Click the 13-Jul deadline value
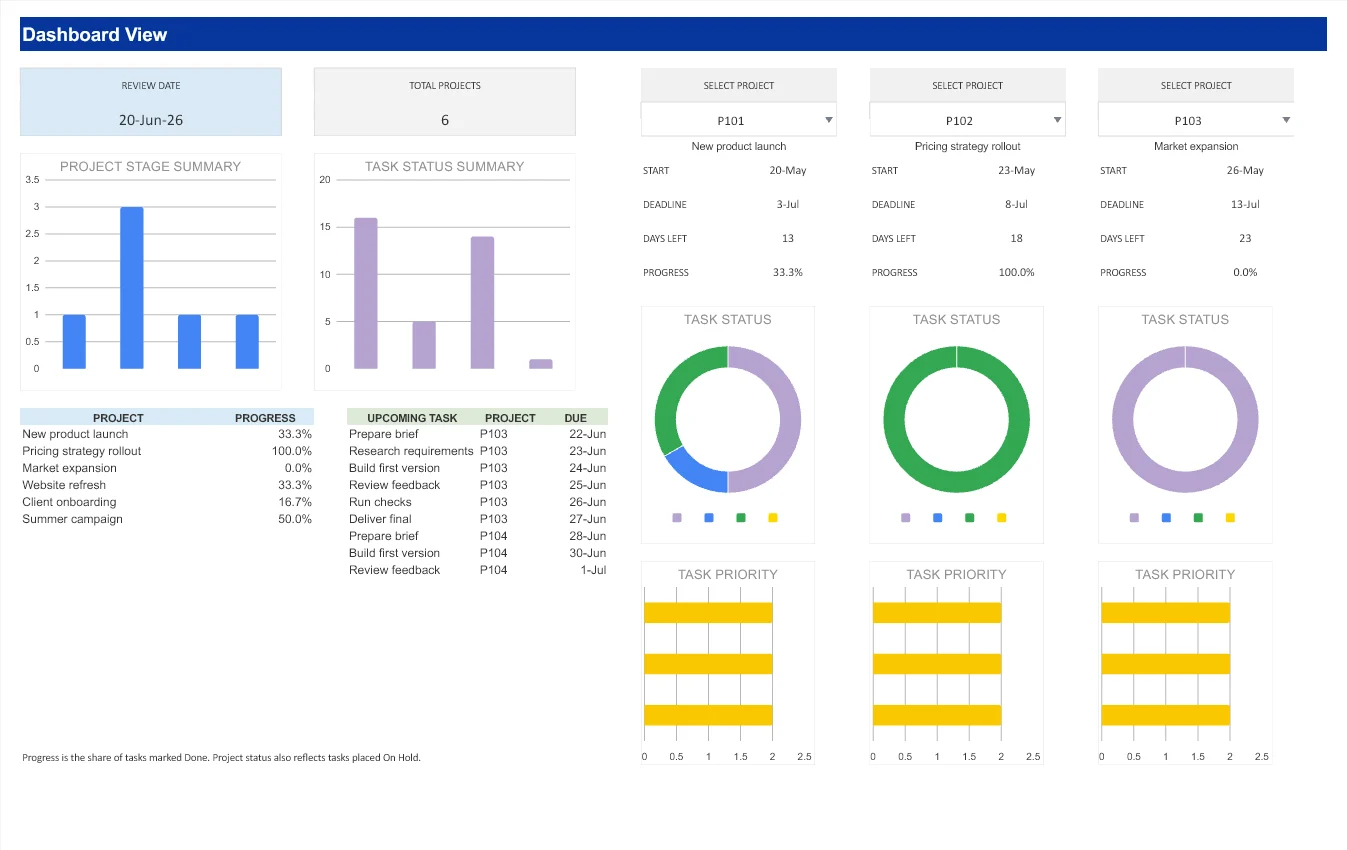Screen dimensions: 1347x850 click(1245, 204)
